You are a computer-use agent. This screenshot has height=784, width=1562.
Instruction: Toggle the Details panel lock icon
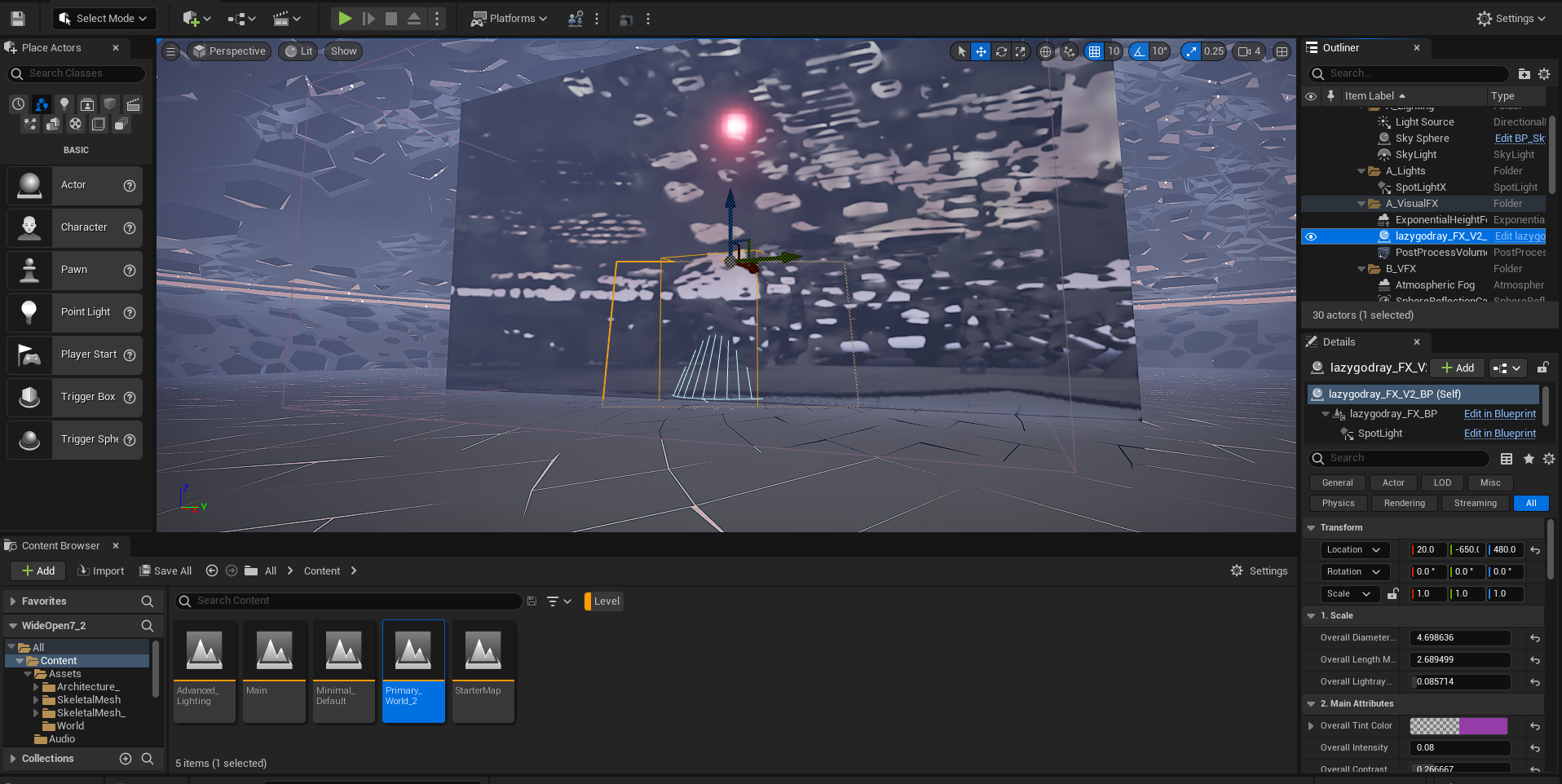click(x=1542, y=368)
